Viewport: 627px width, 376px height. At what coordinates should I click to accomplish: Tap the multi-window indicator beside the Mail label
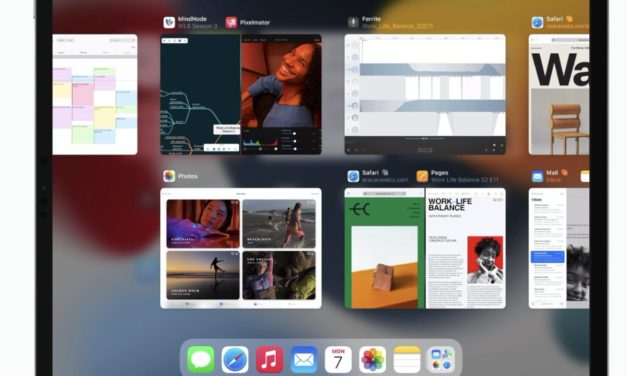pyautogui.click(x=564, y=172)
